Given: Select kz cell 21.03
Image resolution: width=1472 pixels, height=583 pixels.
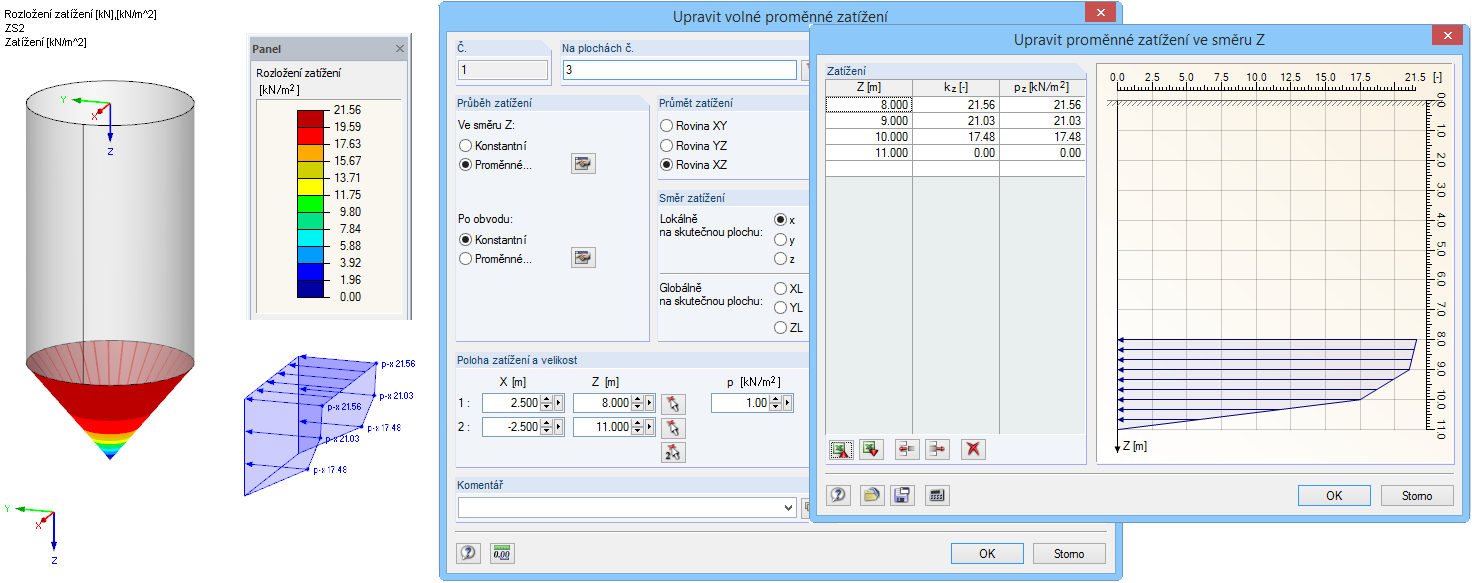Looking at the screenshot, I should coord(956,120).
